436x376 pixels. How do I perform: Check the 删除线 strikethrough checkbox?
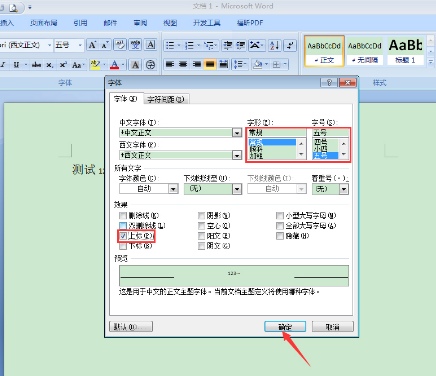(123, 216)
